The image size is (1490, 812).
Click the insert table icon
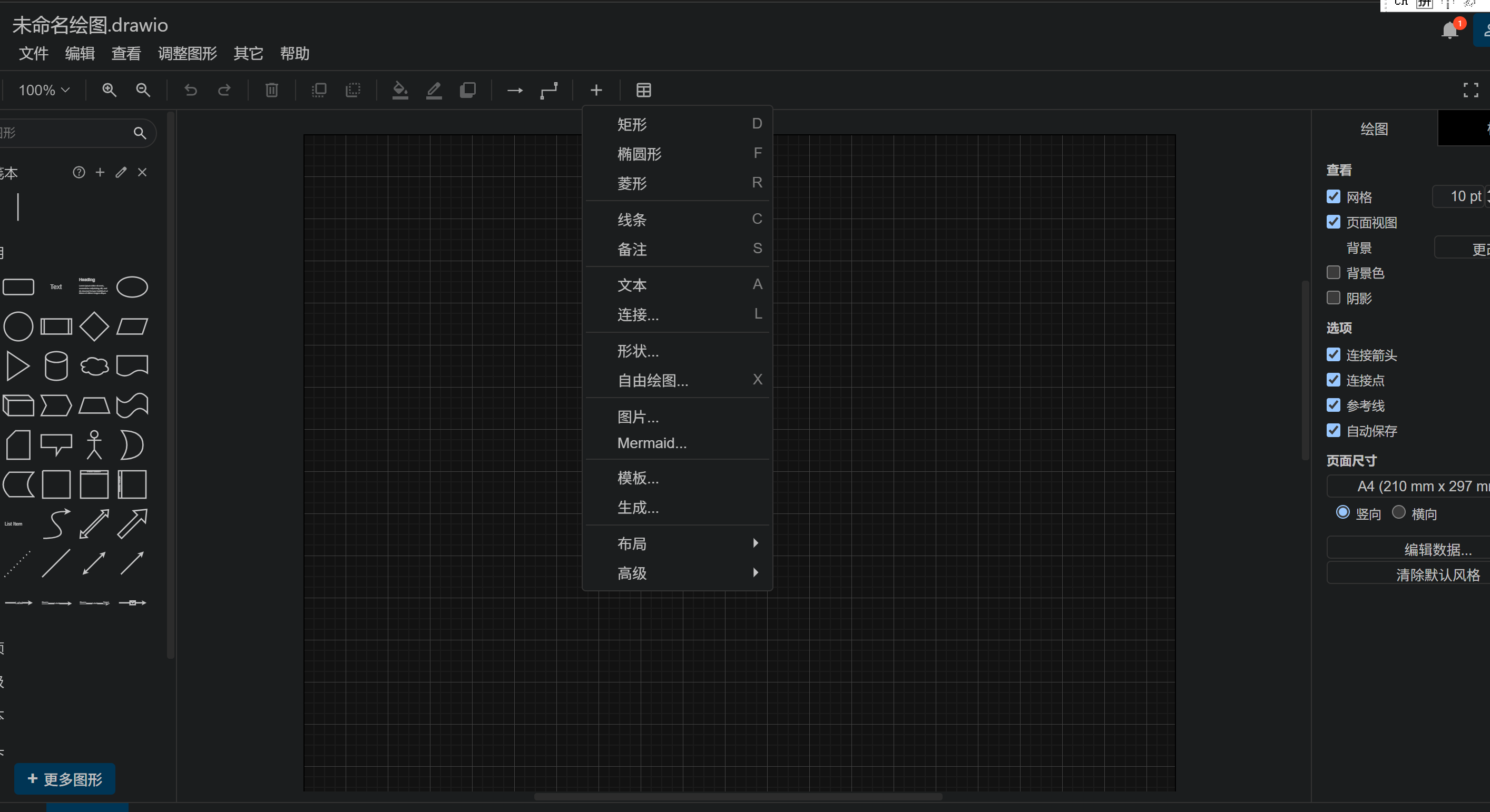643,90
